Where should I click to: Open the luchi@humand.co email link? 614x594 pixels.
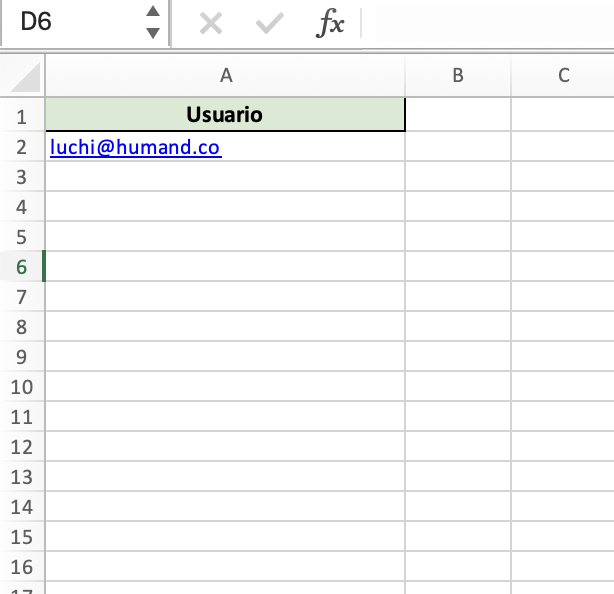tap(135, 147)
